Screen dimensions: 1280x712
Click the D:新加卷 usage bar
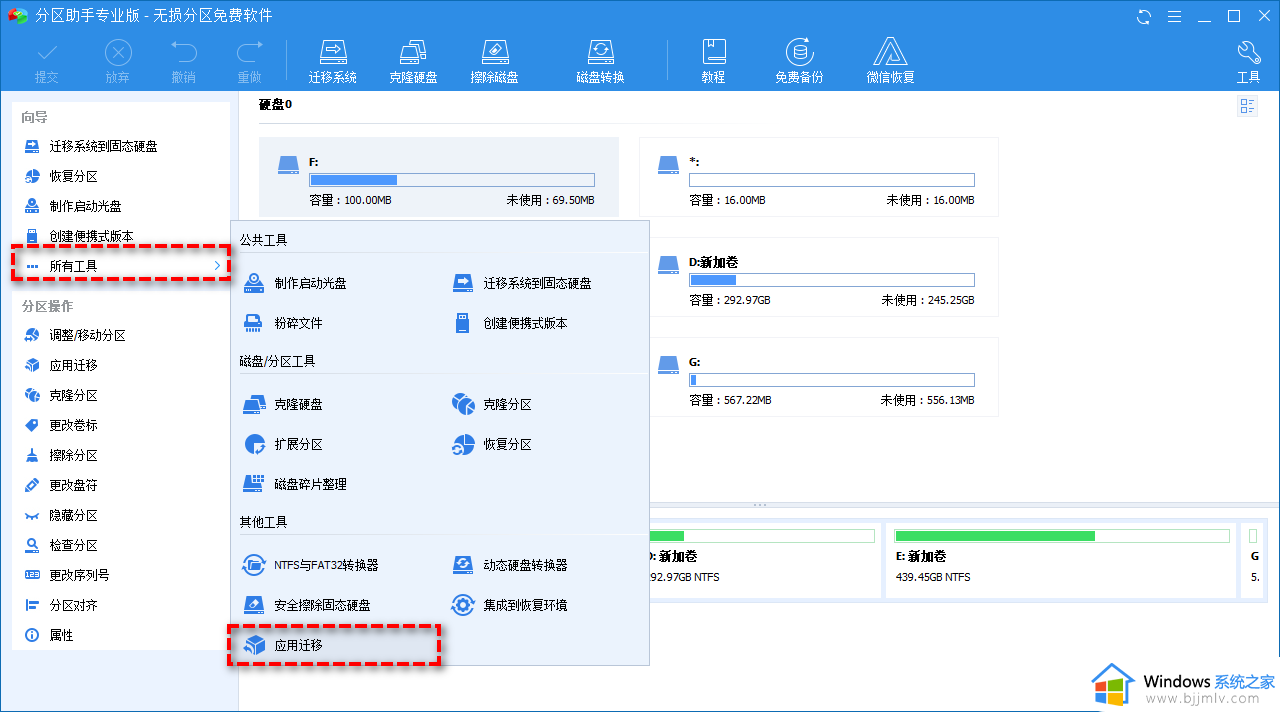832,280
